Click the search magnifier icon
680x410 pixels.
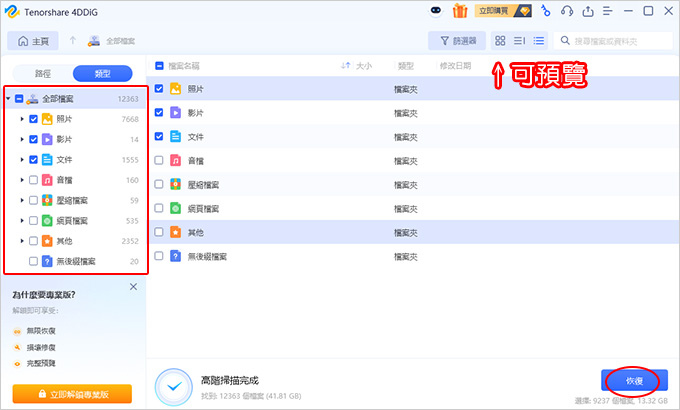(x=565, y=41)
